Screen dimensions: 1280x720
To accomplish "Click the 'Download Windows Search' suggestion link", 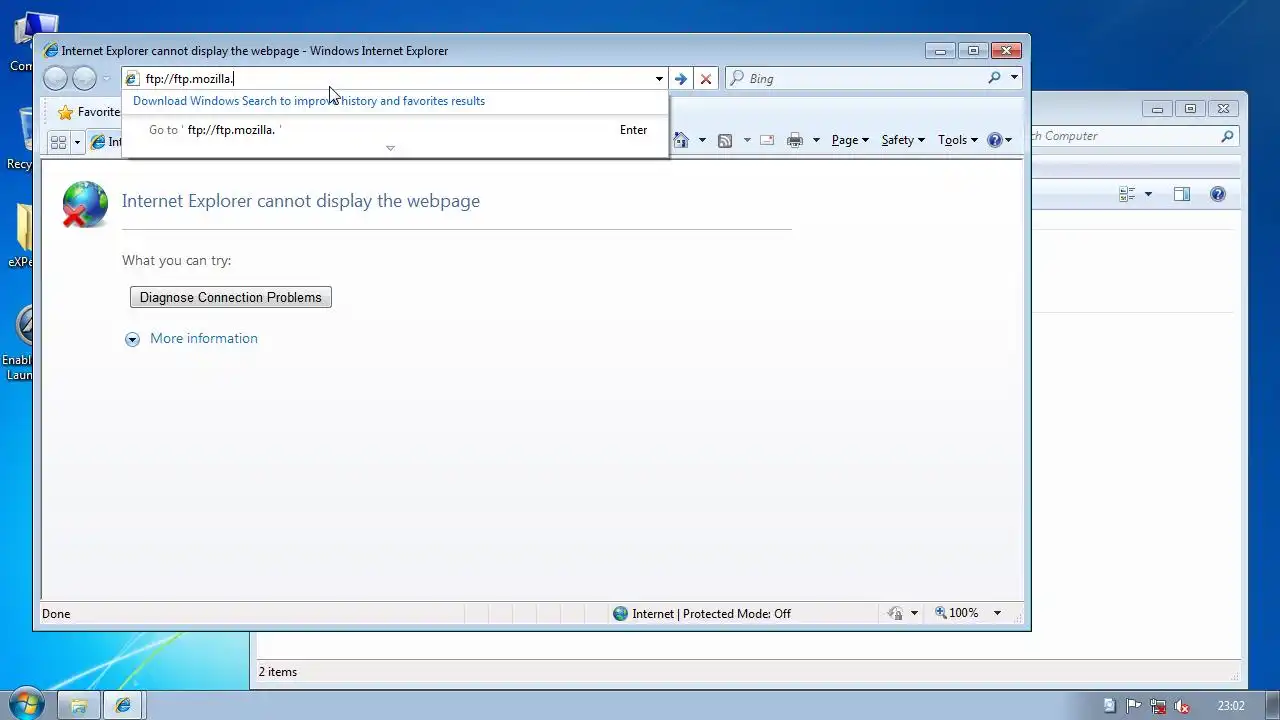I will click(x=309, y=101).
